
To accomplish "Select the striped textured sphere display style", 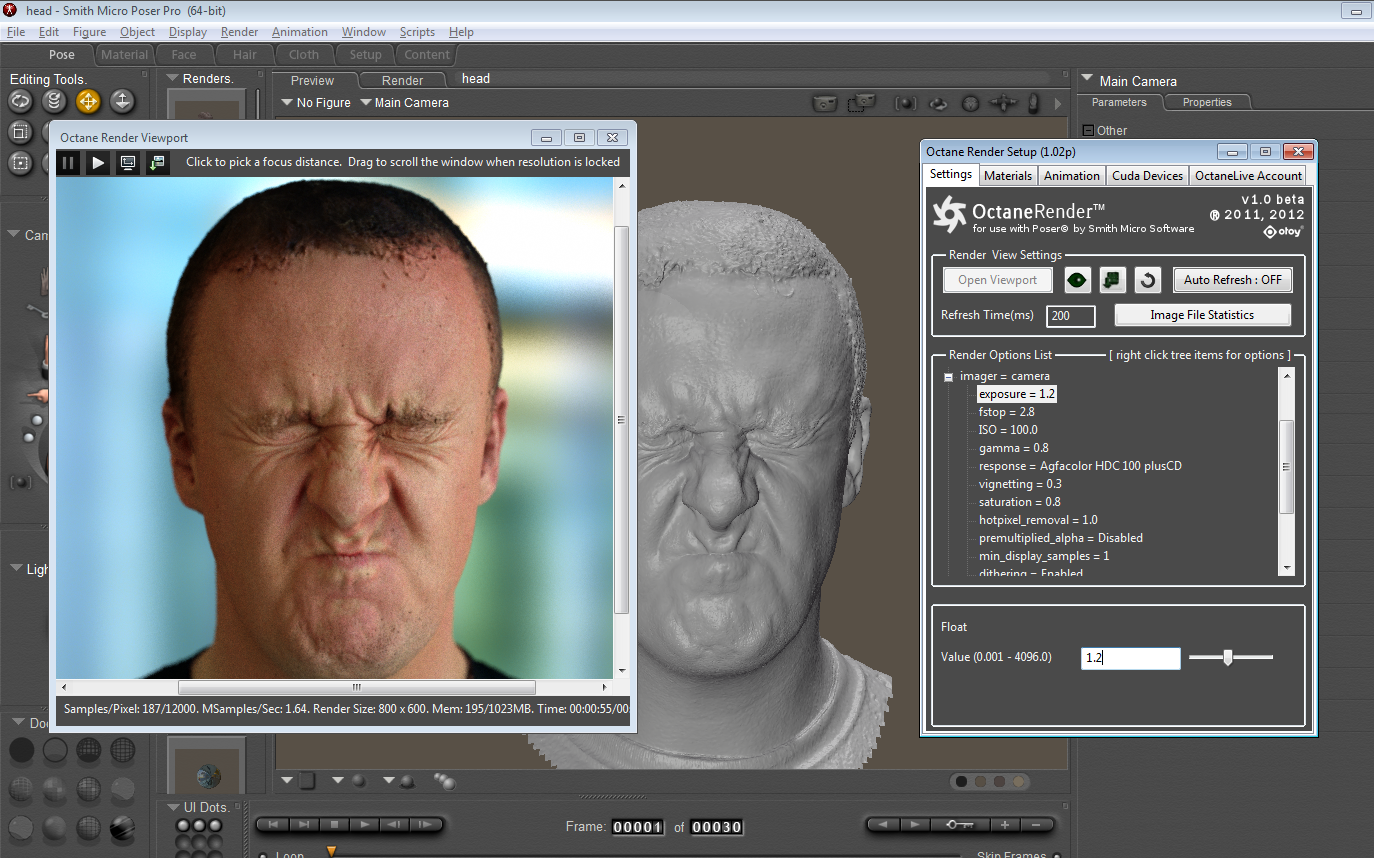I will tap(122, 828).
